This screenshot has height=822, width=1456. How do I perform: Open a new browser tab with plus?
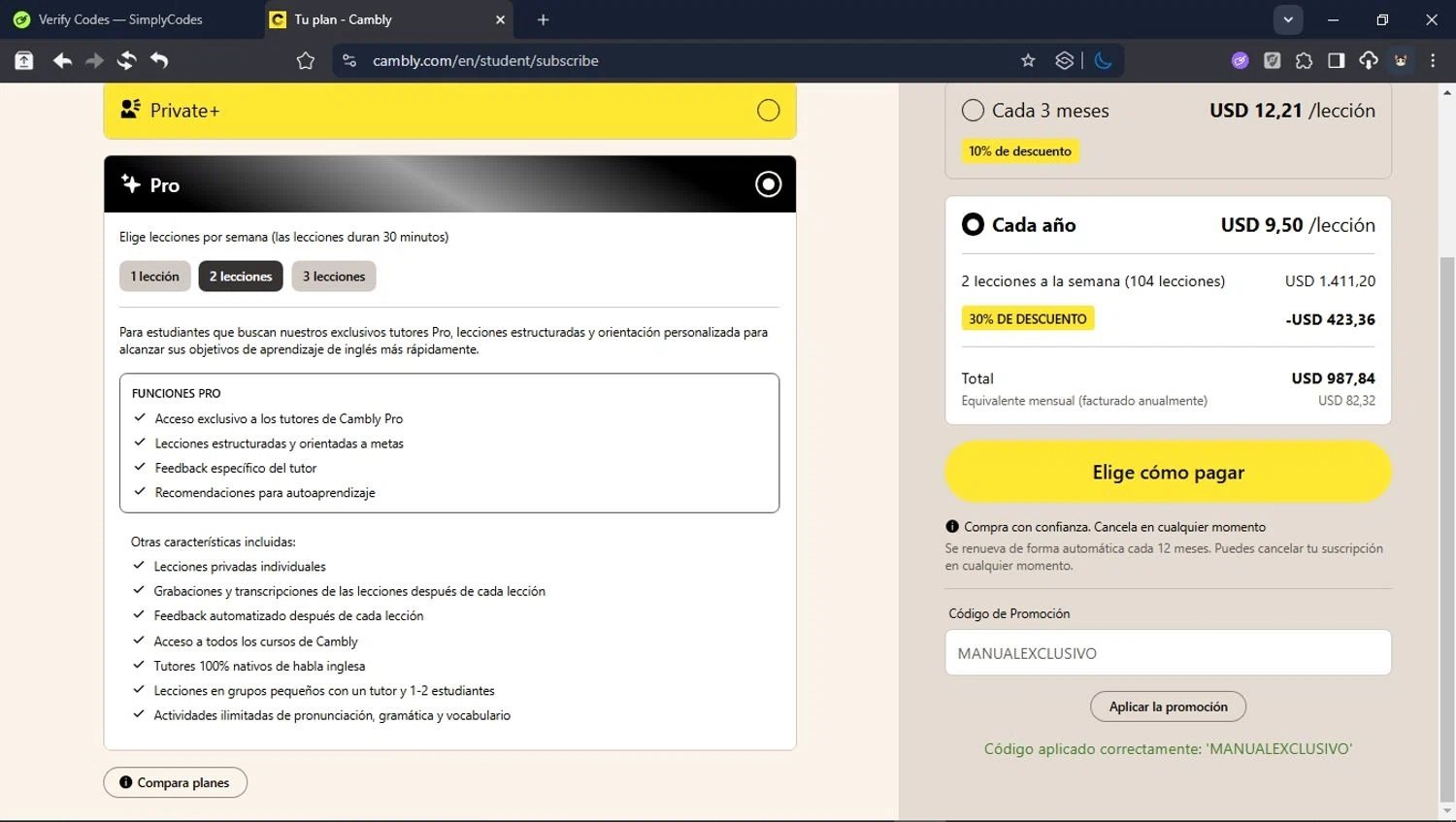click(543, 19)
